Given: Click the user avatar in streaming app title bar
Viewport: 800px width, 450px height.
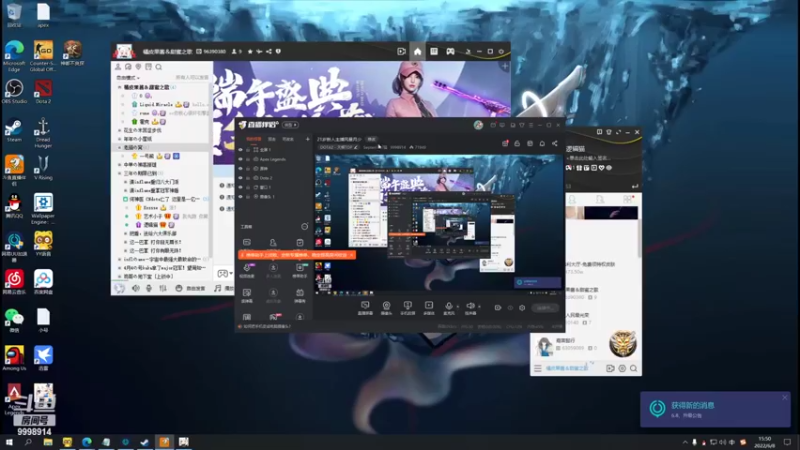Looking at the screenshot, I should (478, 125).
